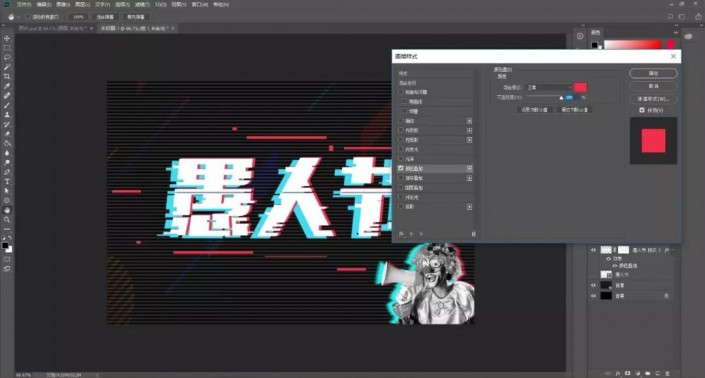Image resolution: width=705 pixels, height=378 pixels.
Task: Click 适合屏幕 (Fit Screen) button
Action: pos(105,17)
